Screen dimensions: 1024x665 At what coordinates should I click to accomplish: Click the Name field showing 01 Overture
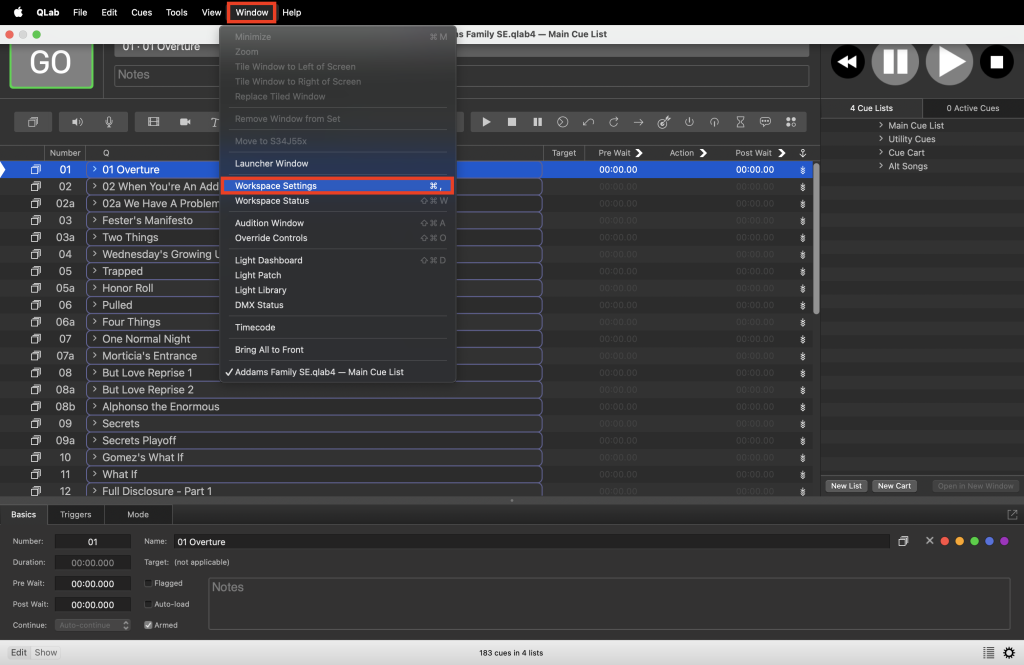[530, 542]
